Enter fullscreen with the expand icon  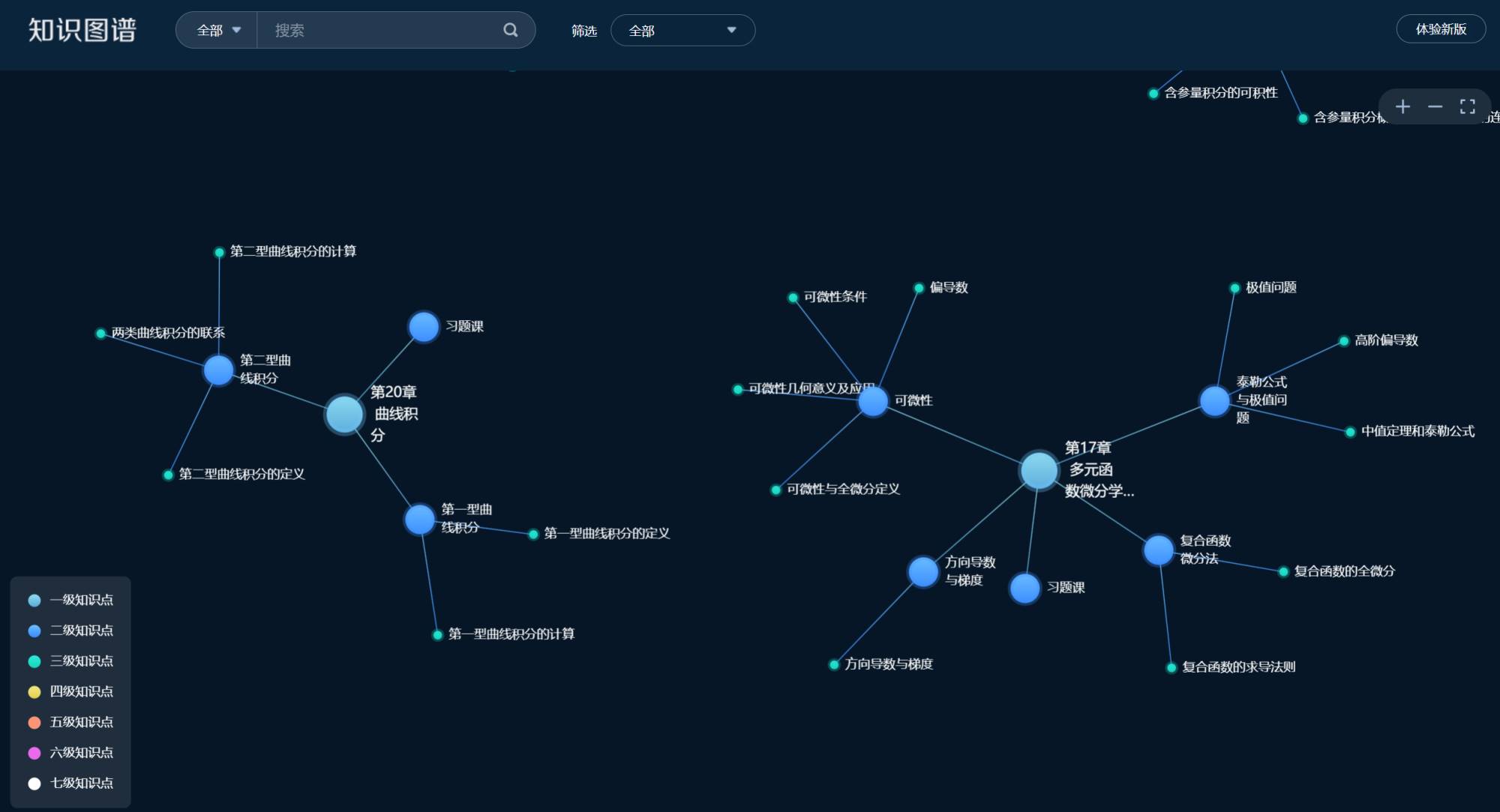(1467, 106)
